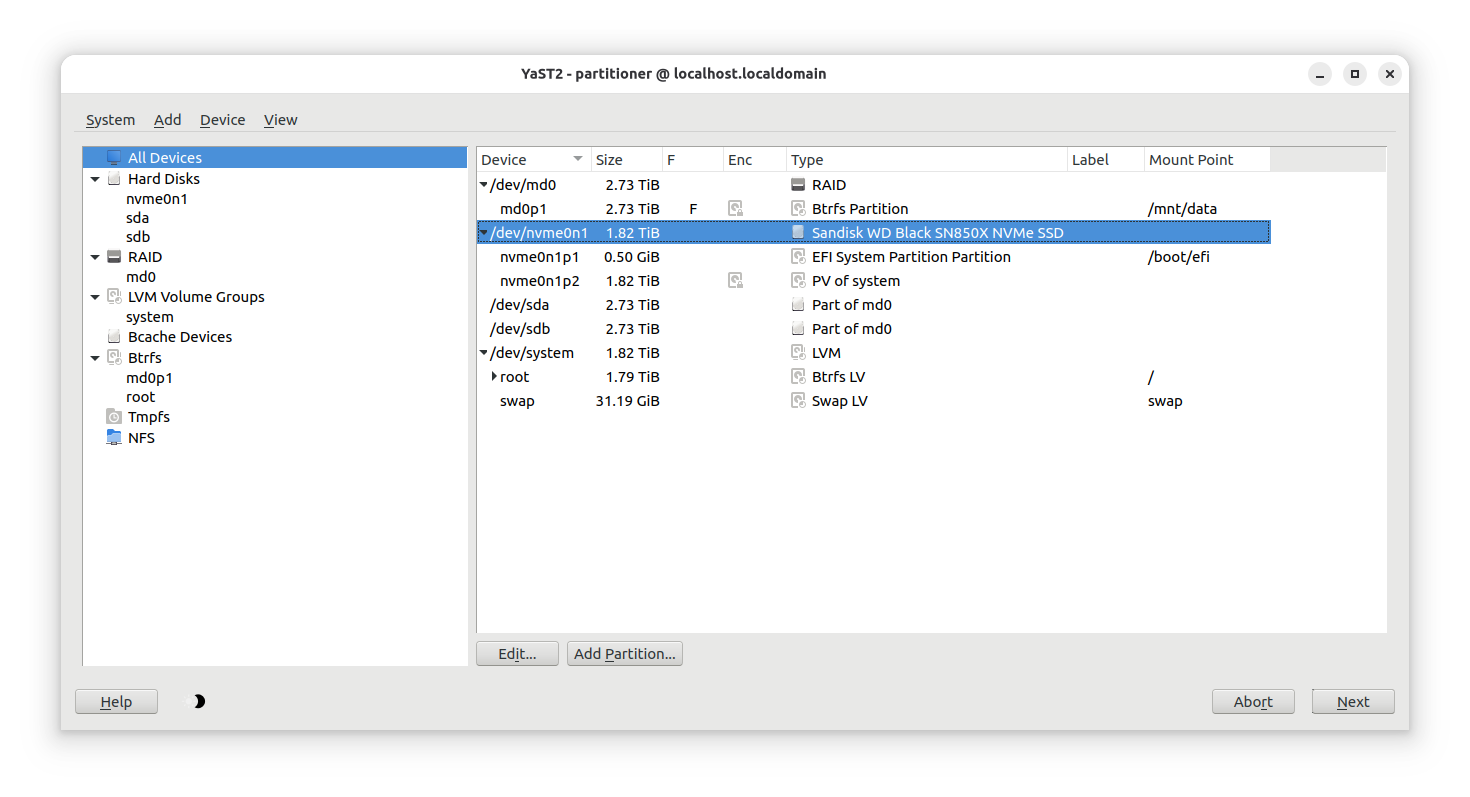1470x797 pixels.
Task: Click the Abort button
Action: tap(1253, 702)
